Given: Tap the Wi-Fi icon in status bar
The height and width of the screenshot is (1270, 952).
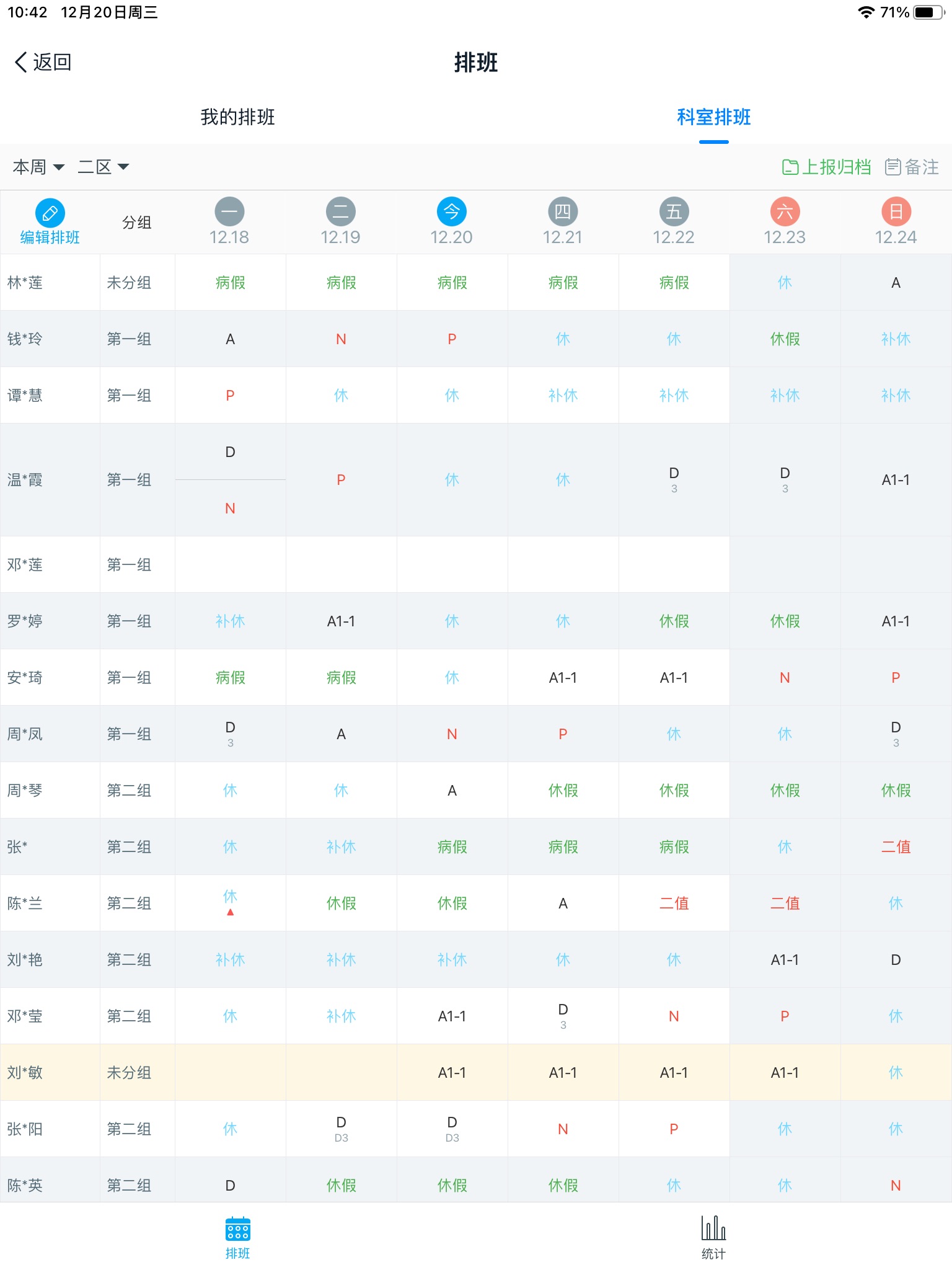Looking at the screenshot, I should pos(866,12).
